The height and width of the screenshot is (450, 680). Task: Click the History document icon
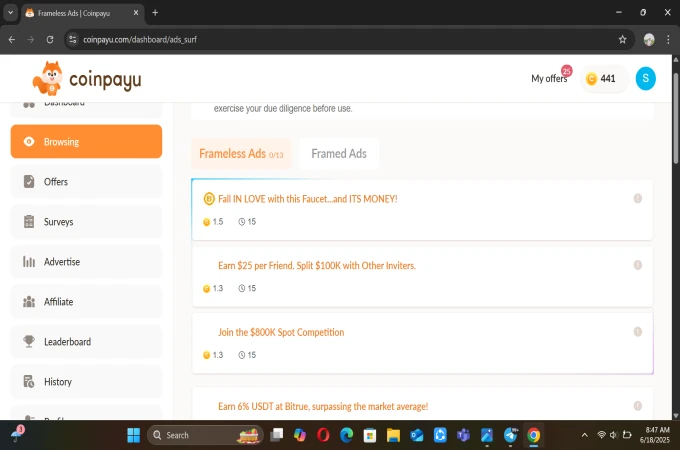[x=29, y=382]
